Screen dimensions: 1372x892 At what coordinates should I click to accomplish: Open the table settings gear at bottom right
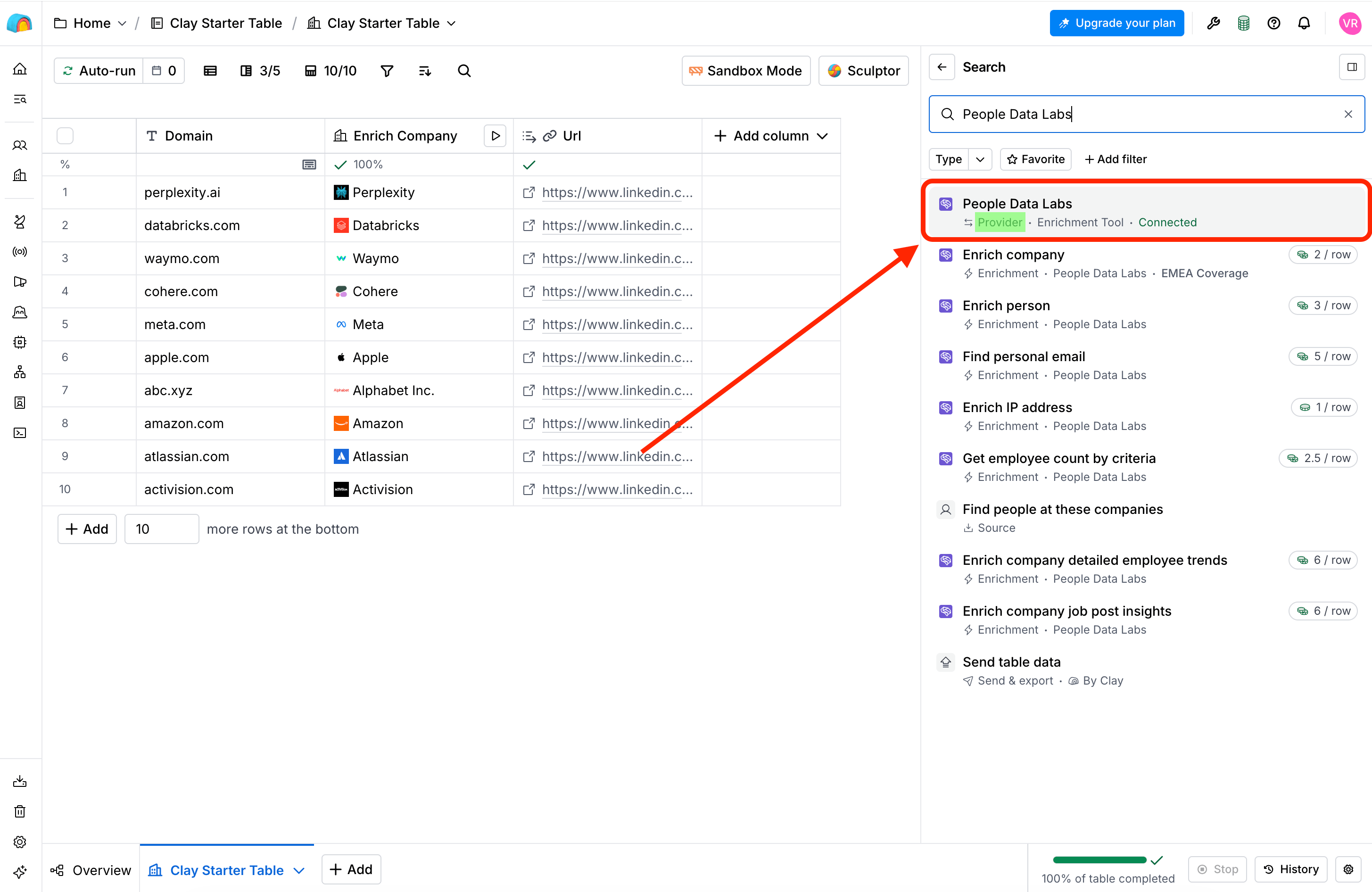1348,869
